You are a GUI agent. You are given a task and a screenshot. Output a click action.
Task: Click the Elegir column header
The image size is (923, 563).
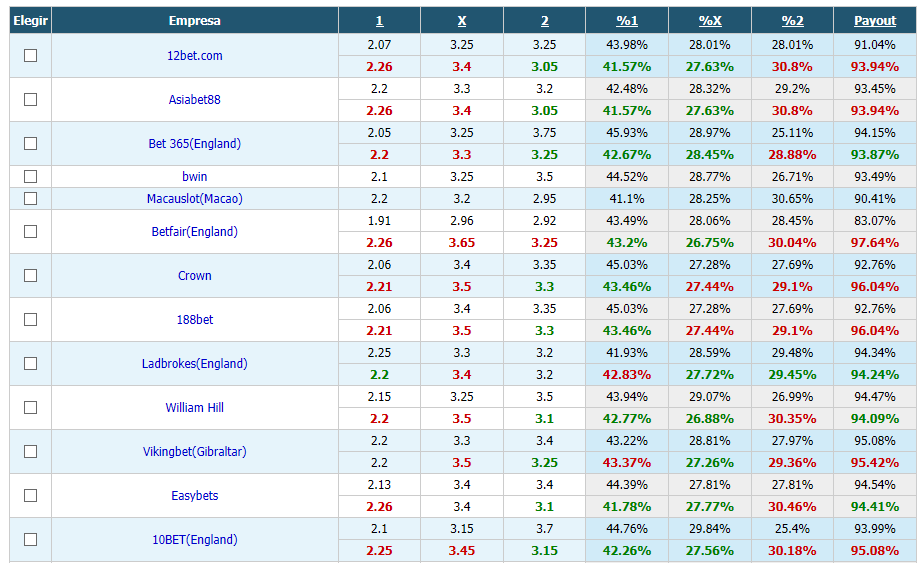pos(30,21)
